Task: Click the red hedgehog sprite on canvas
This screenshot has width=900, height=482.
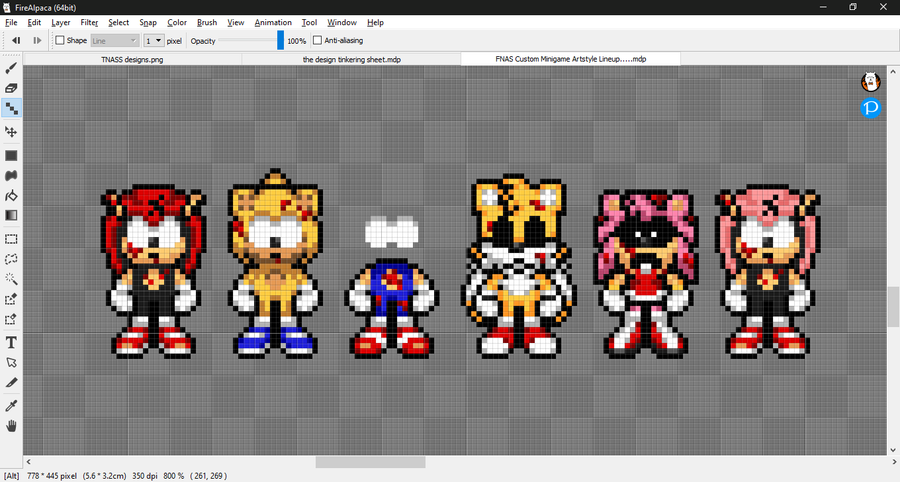Action: [x=153, y=271]
